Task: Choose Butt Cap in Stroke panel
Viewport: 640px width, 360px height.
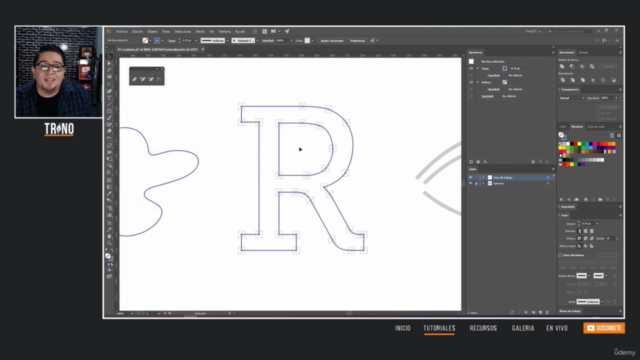Action: [580, 231]
